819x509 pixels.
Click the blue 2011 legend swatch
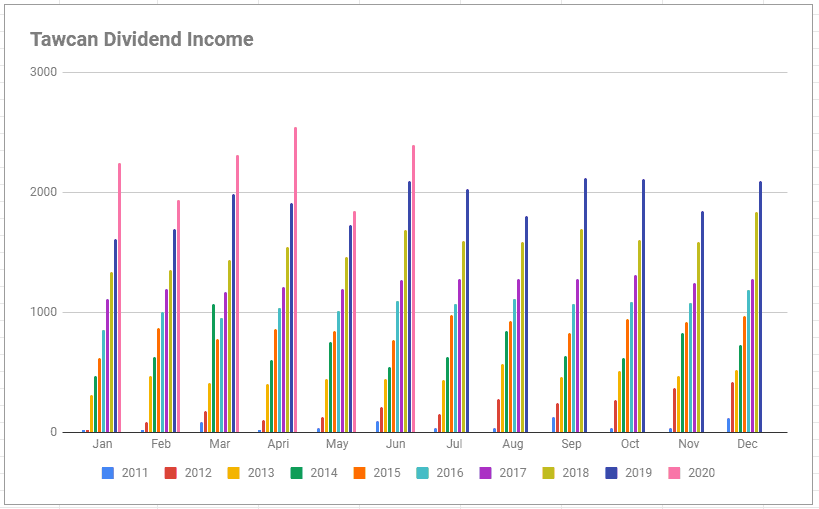(108, 473)
